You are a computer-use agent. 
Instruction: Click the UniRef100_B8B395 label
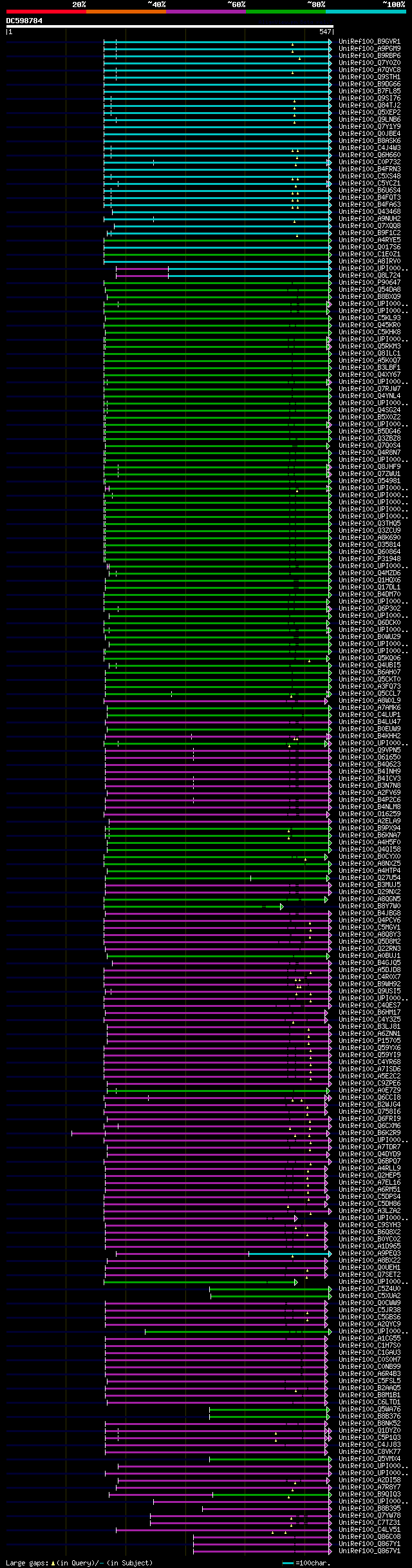(370, 1509)
